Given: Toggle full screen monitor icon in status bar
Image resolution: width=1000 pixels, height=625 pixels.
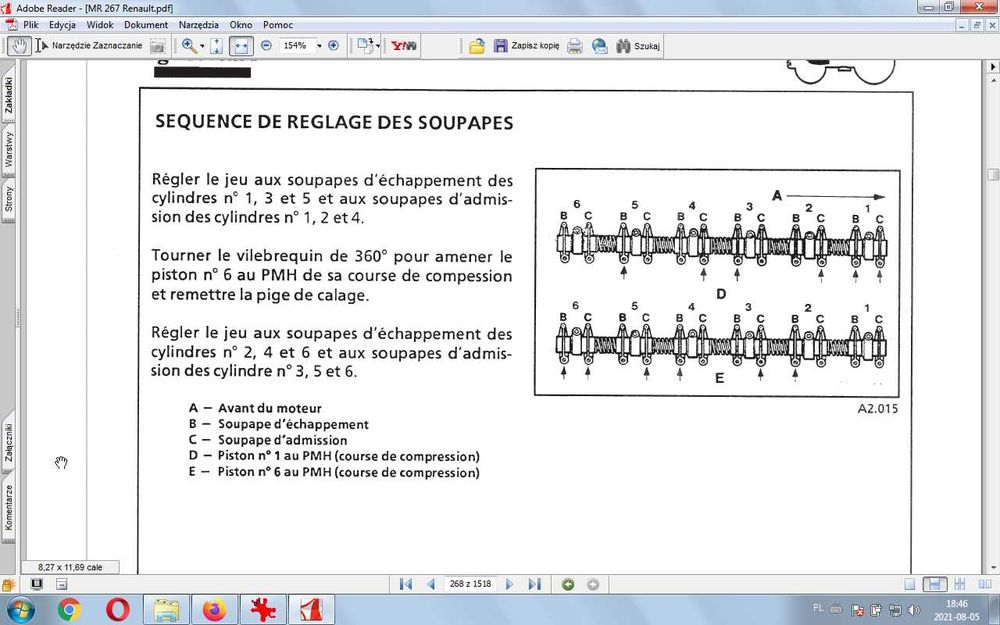Looking at the screenshot, I should (37, 584).
